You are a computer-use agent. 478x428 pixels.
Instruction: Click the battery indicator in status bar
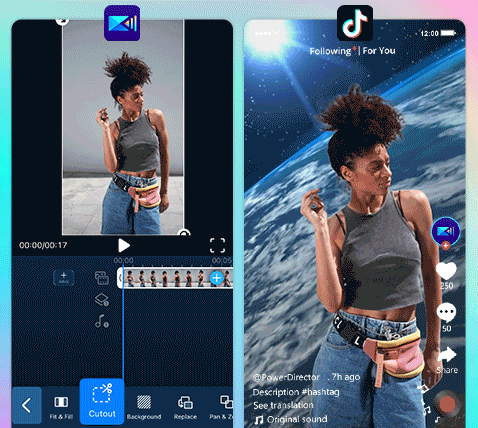tap(448, 33)
